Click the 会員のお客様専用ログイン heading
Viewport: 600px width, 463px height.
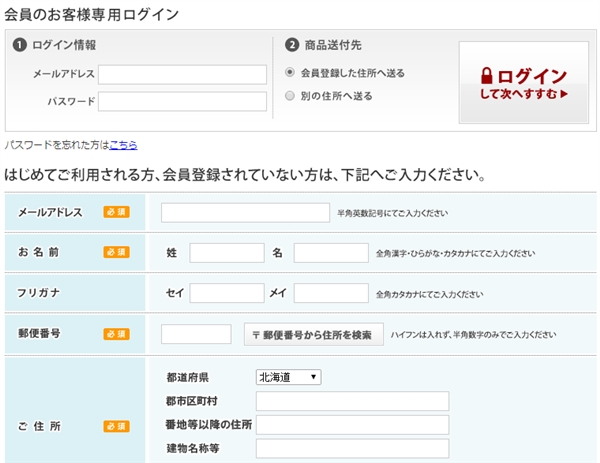tap(91, 15)
